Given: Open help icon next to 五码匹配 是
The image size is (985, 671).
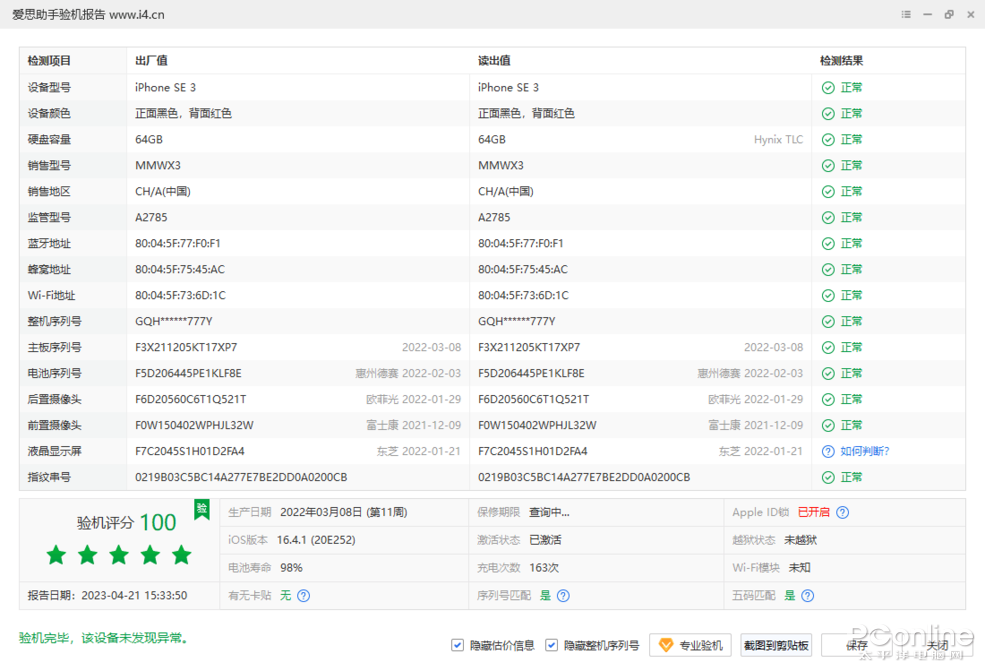Looking at the screenshot, I should click(x=808, y=596).
